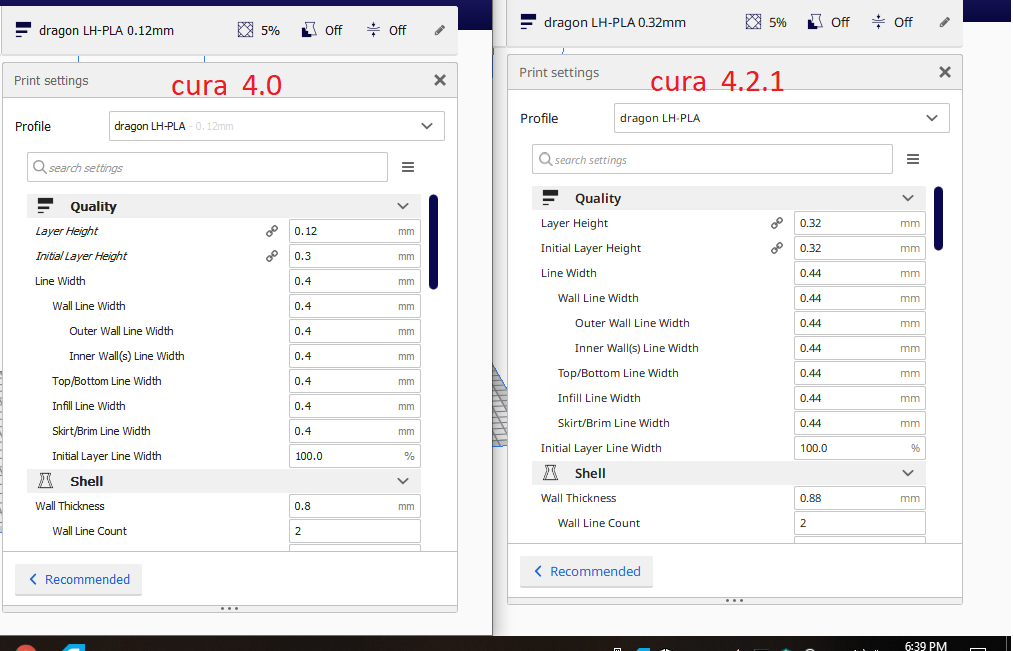Open settings visibility hamburger menu in Cura 4.2.1 panel
Screen dimensions: 1013x651
tap(912, 159)
